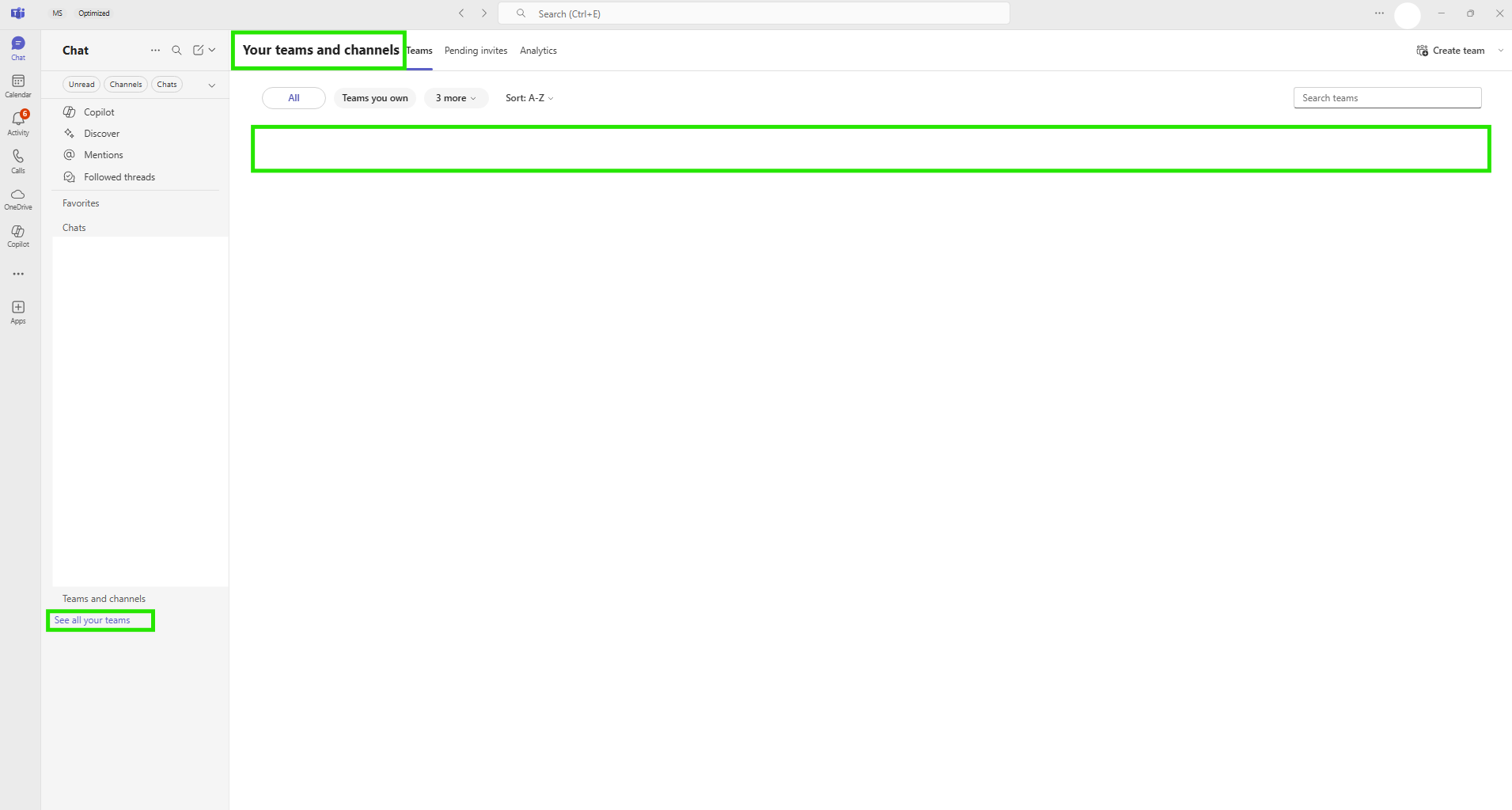Open Chat pane more options ellipsis

tap(155, 50)
